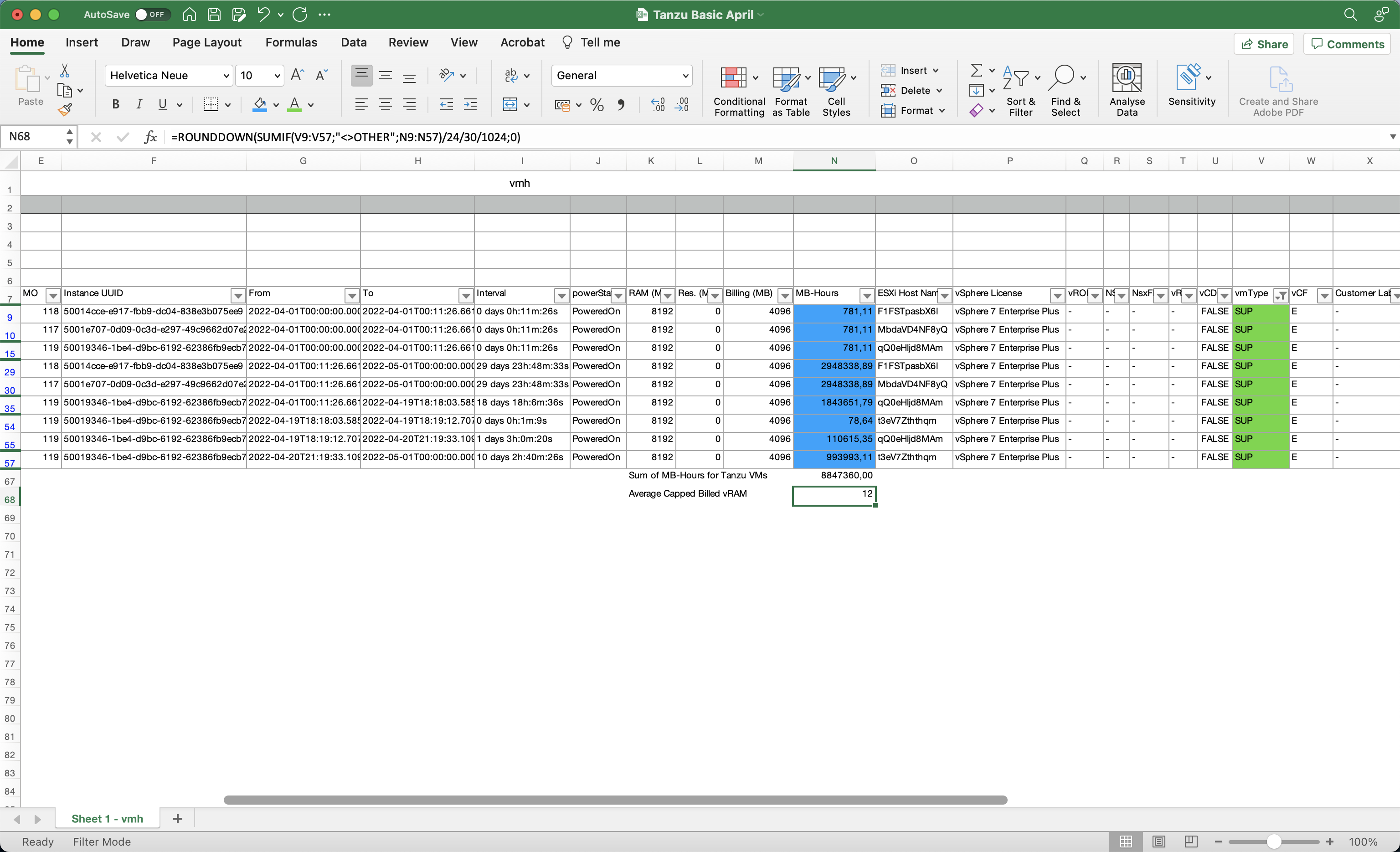Click the Percent Style icon
This screenshot has height=852, width=1400.
pyautogui.click(x=597, y=104)
